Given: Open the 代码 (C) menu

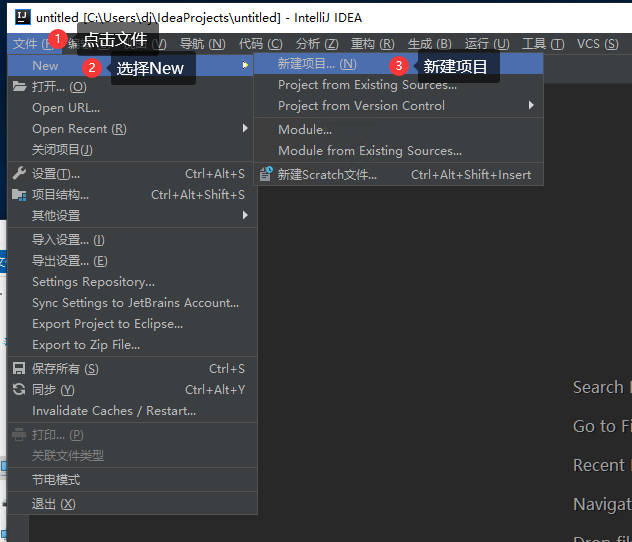Looking at the screenshot, I should pos(260,44).
